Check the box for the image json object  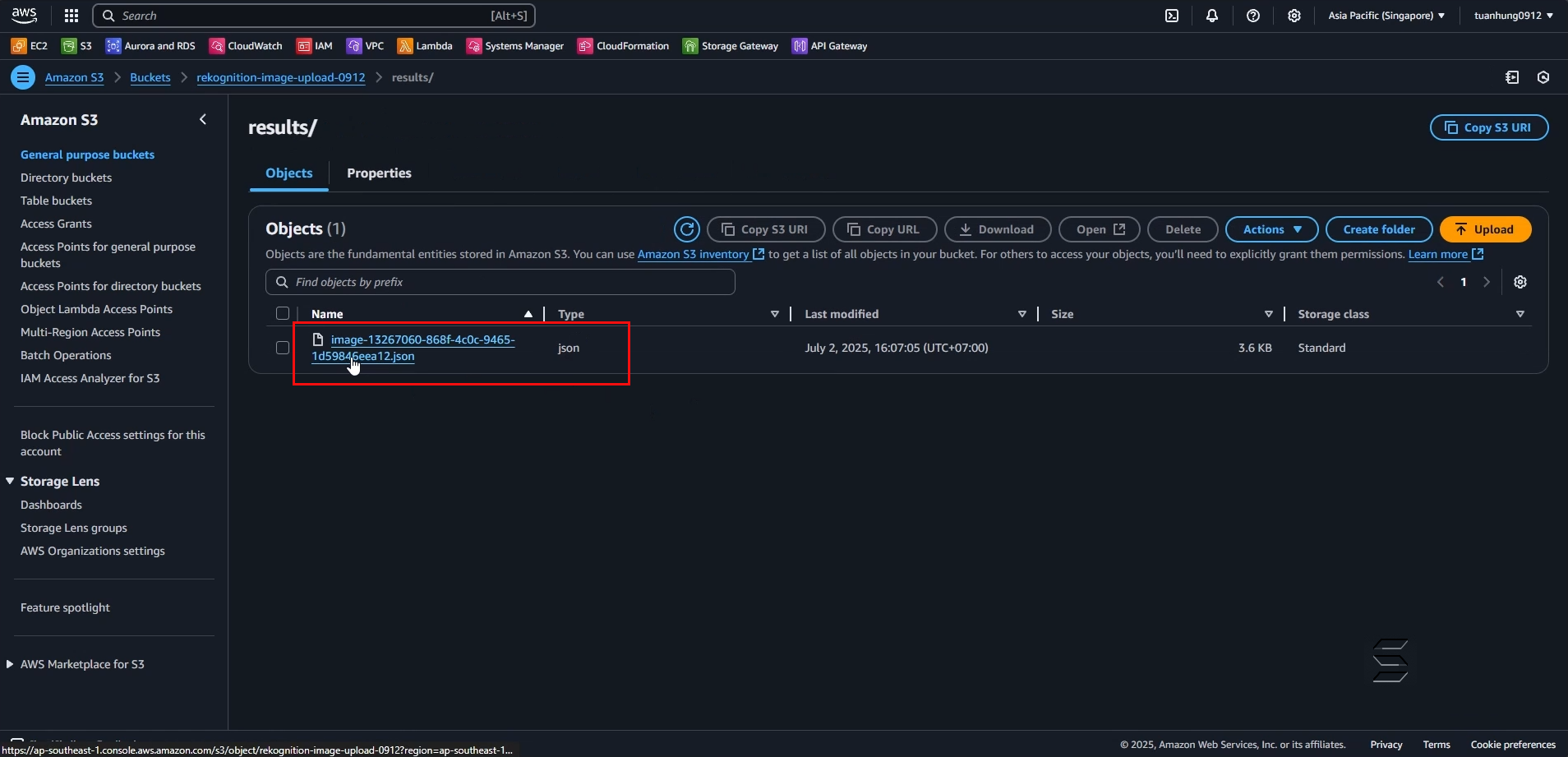(283, 348)
